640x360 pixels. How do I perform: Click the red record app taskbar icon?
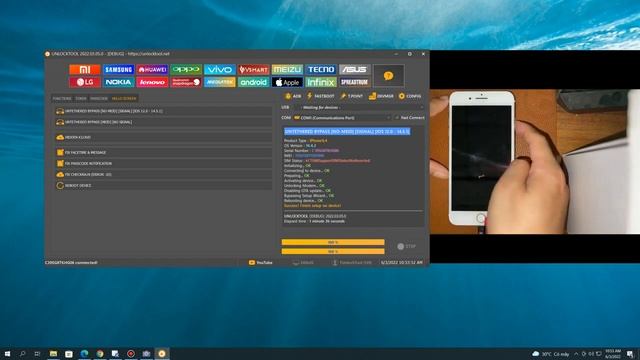(131, 353)
